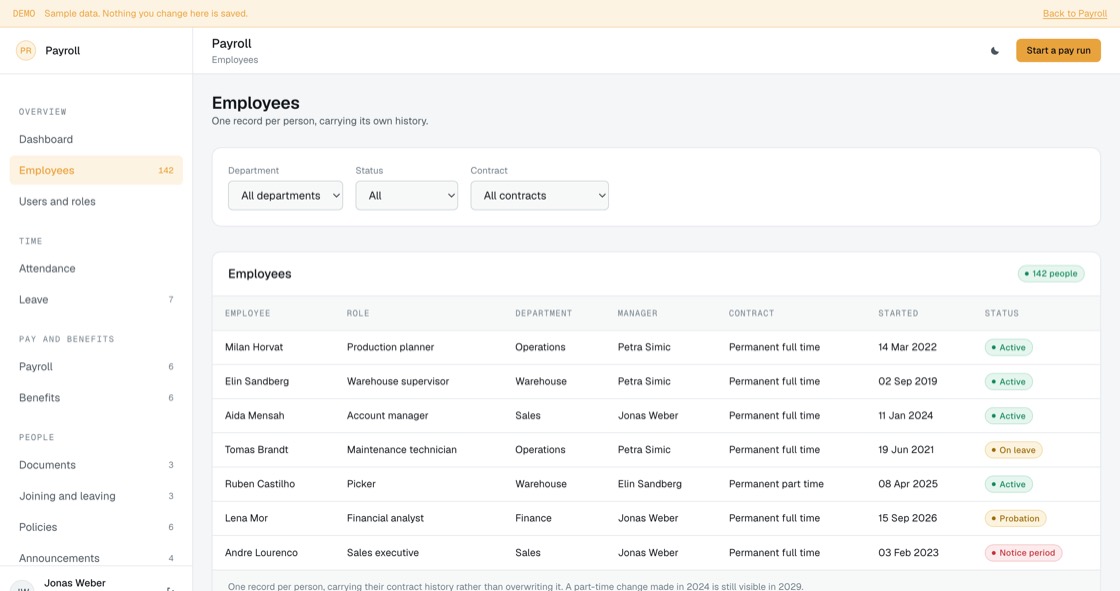Click the Notice period status badge
The image size is (1120, 591).
click(1023, 553)
